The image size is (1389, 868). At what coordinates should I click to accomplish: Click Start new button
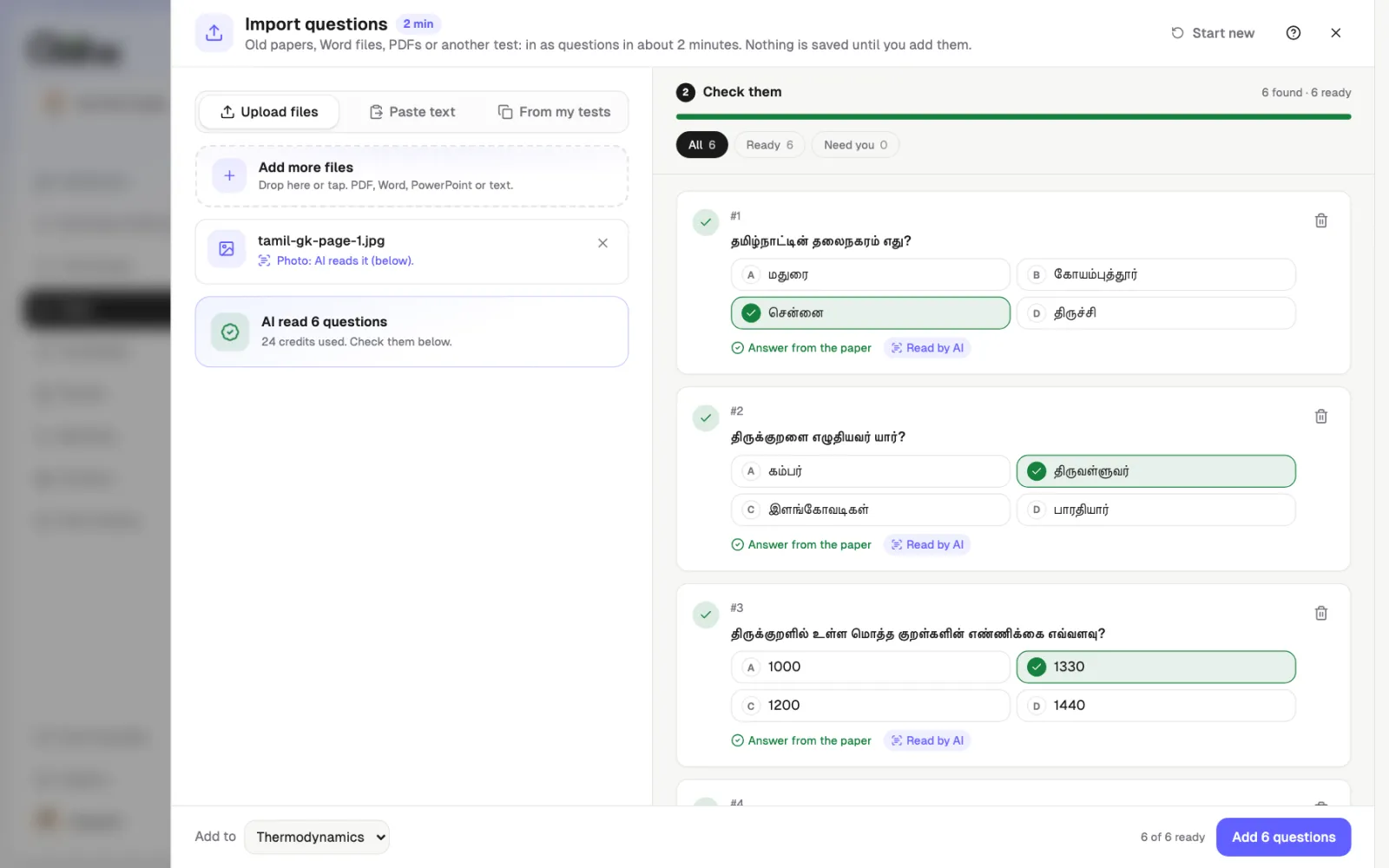coord(1213,33)
